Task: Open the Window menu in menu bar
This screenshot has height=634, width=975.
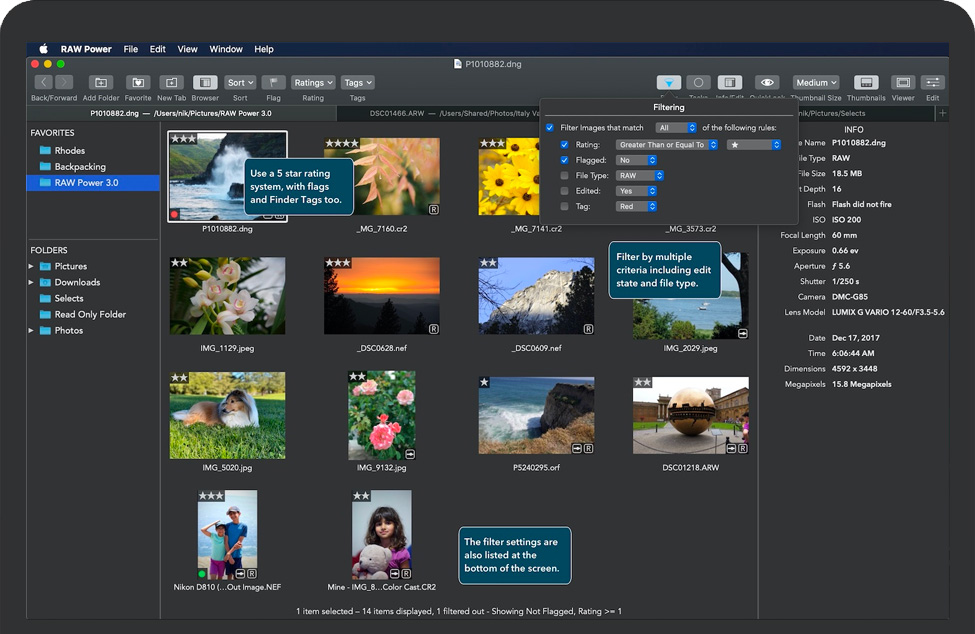Action: pos(226,49)
